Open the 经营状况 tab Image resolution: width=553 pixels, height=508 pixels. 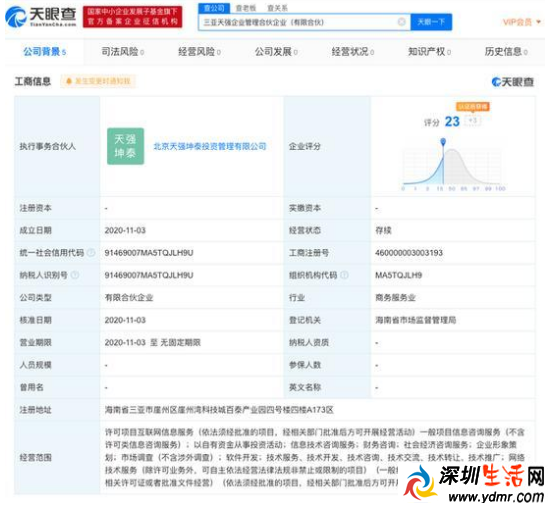click(x=353, y=52)
